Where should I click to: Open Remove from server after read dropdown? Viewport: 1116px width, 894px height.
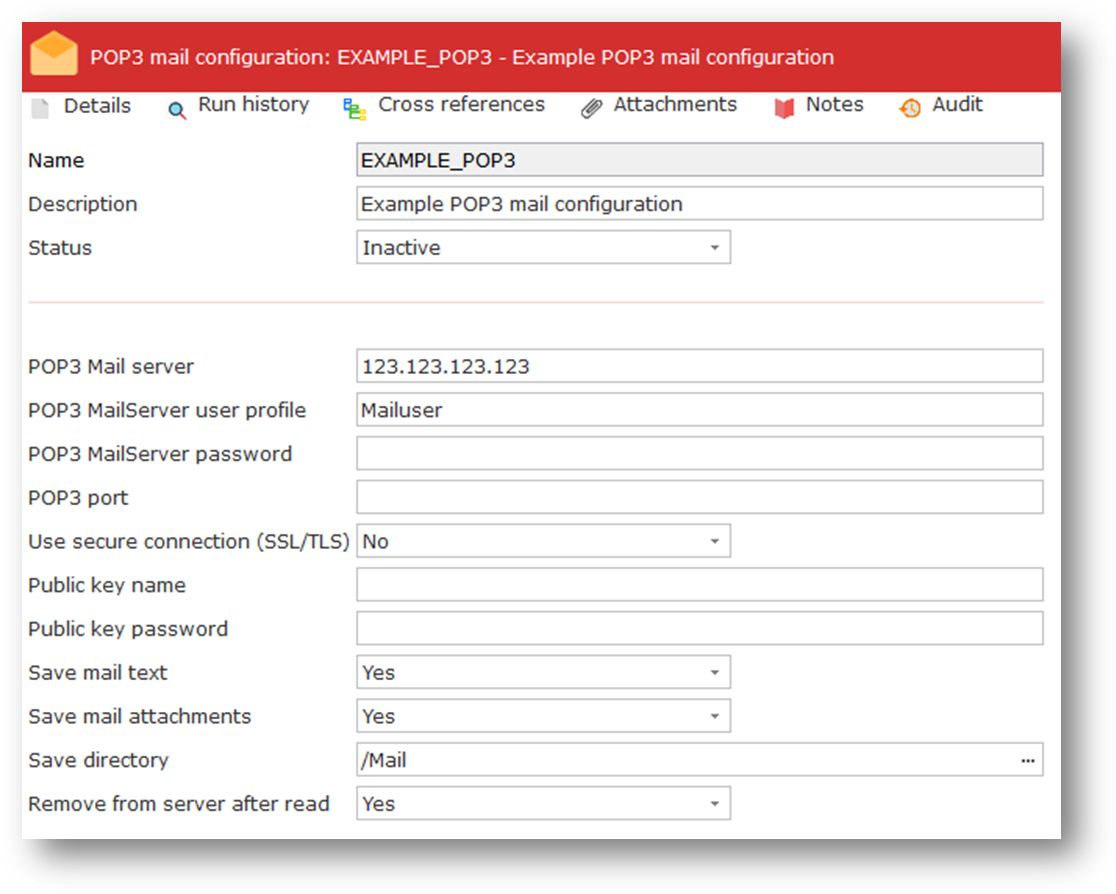pos(714,804)
